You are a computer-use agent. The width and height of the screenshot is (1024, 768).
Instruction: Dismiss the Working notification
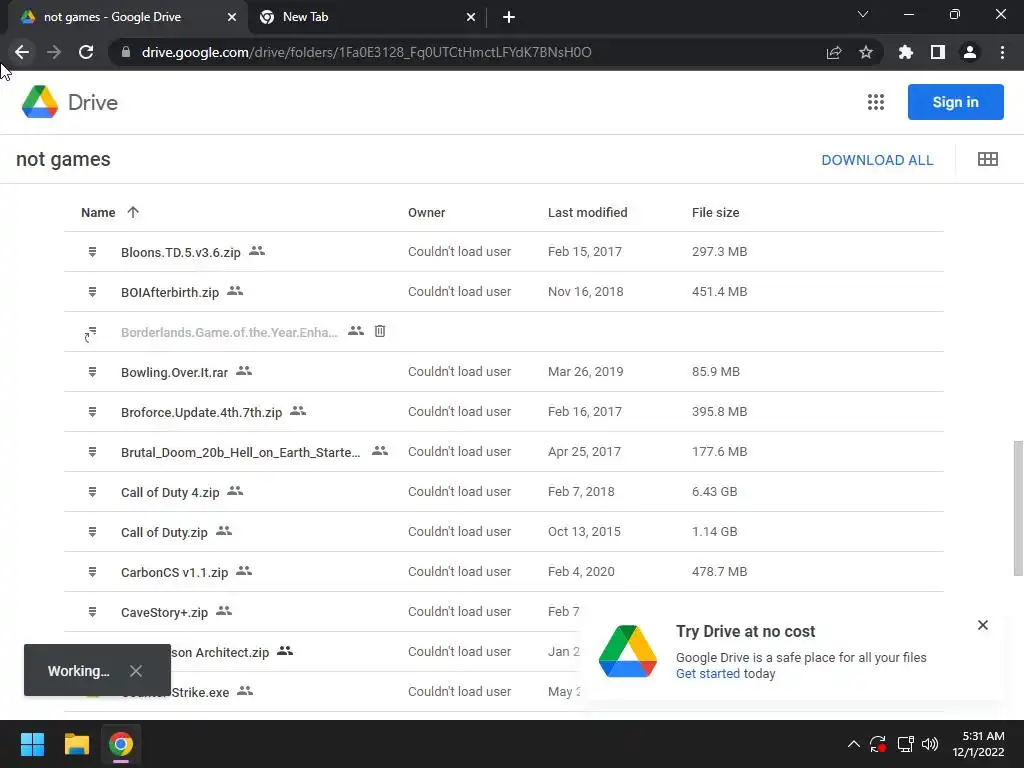(x=136, y=671)
